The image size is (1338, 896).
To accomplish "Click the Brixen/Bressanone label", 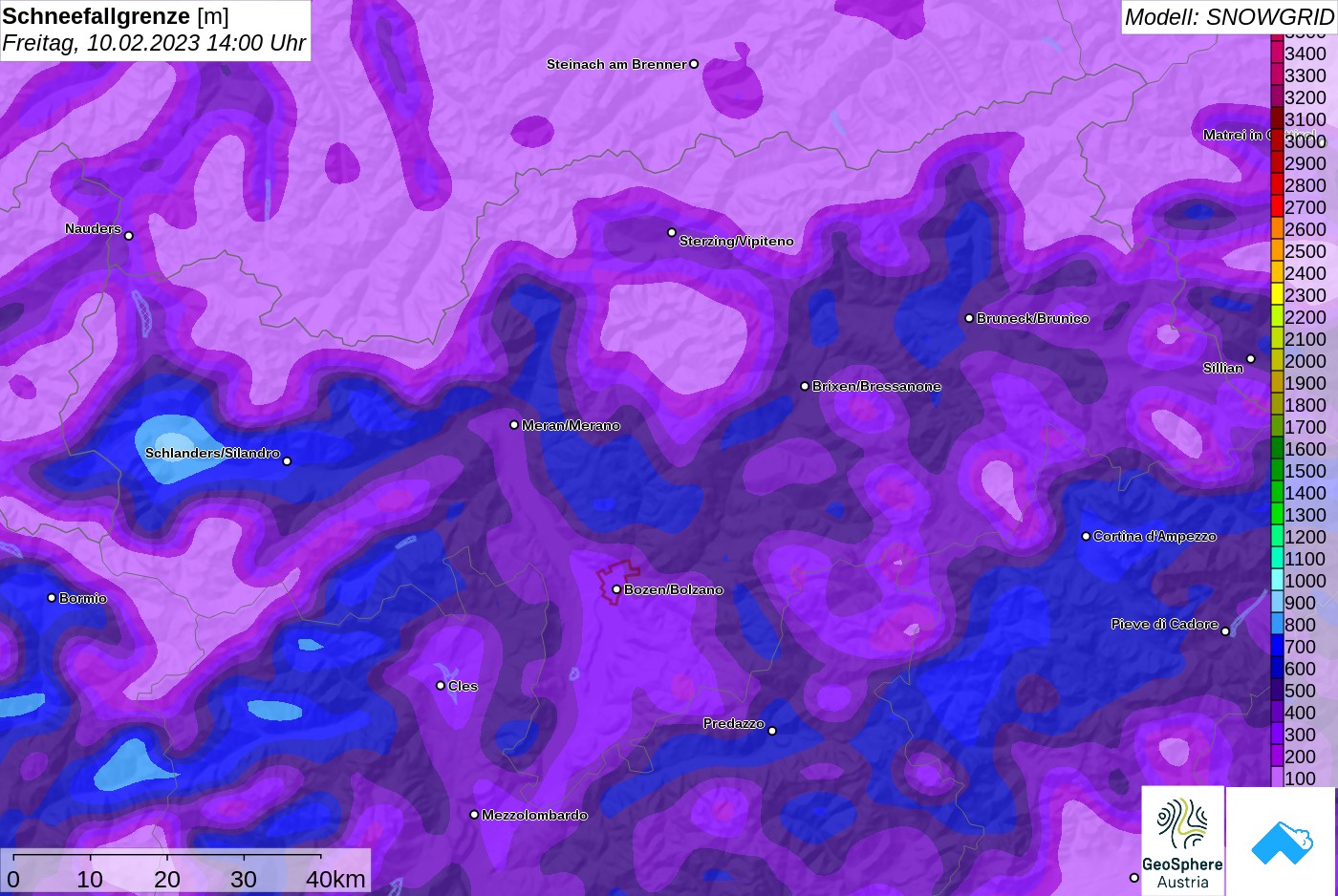I will click(876, 386).
